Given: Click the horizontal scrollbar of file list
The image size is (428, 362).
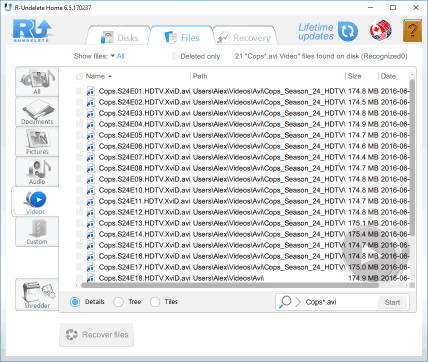Looking at the screenshot, I should (x=230, y=285).
